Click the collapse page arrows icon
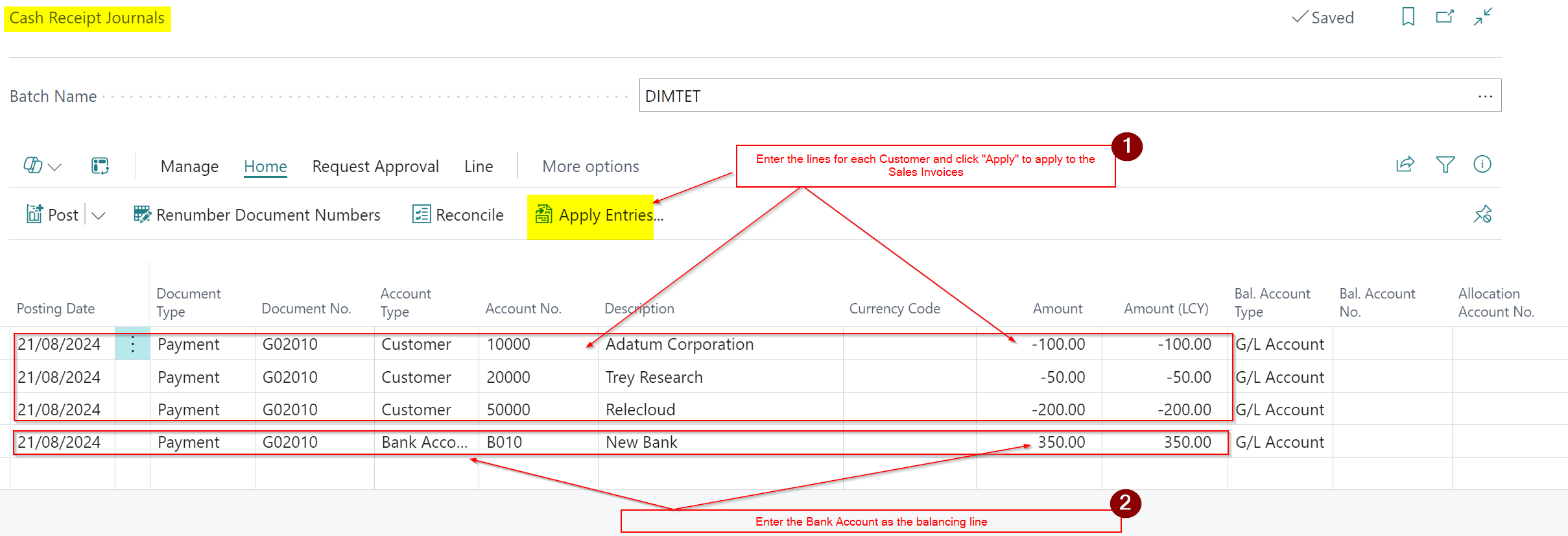This screenshot has height=536, width=1568. point(1482,17)
